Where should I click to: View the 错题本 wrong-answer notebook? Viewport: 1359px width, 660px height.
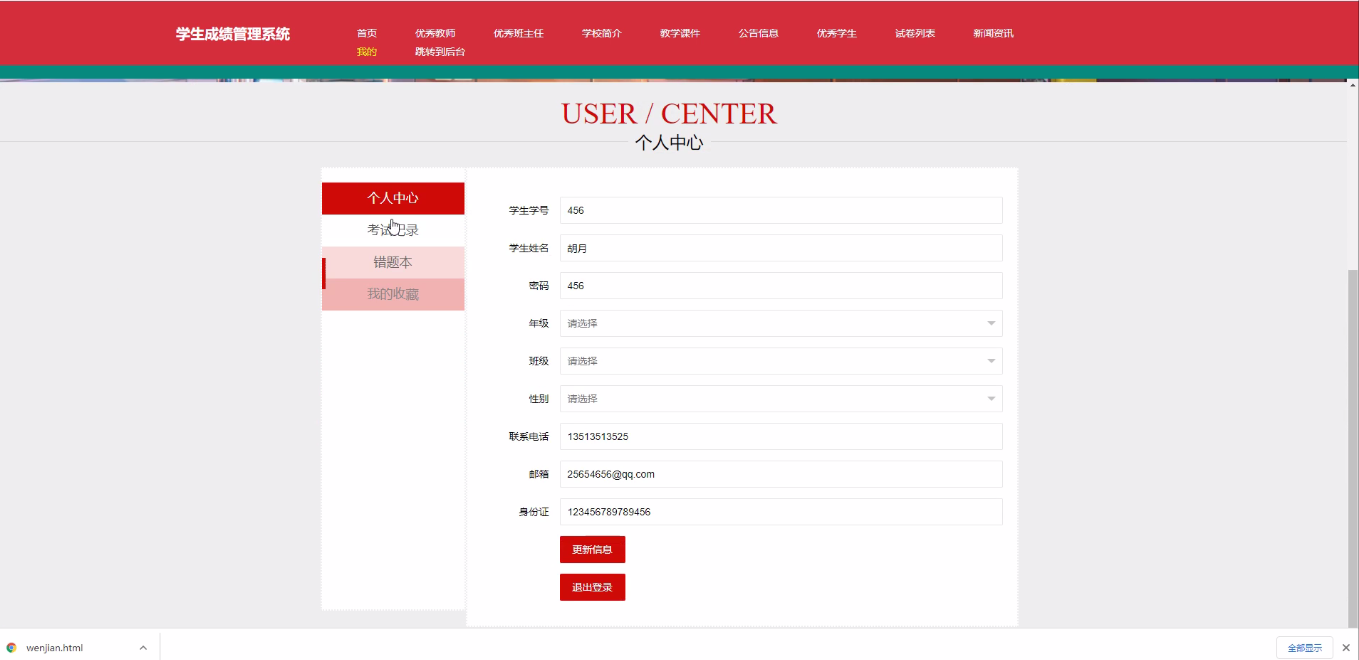[x=392, y=261]
